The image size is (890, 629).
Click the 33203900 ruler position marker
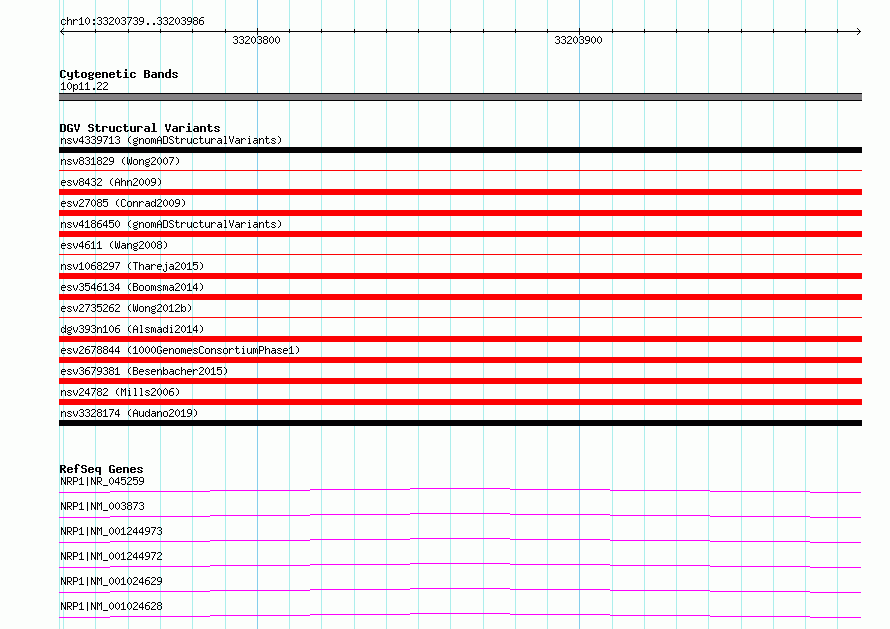coord(578,40)
